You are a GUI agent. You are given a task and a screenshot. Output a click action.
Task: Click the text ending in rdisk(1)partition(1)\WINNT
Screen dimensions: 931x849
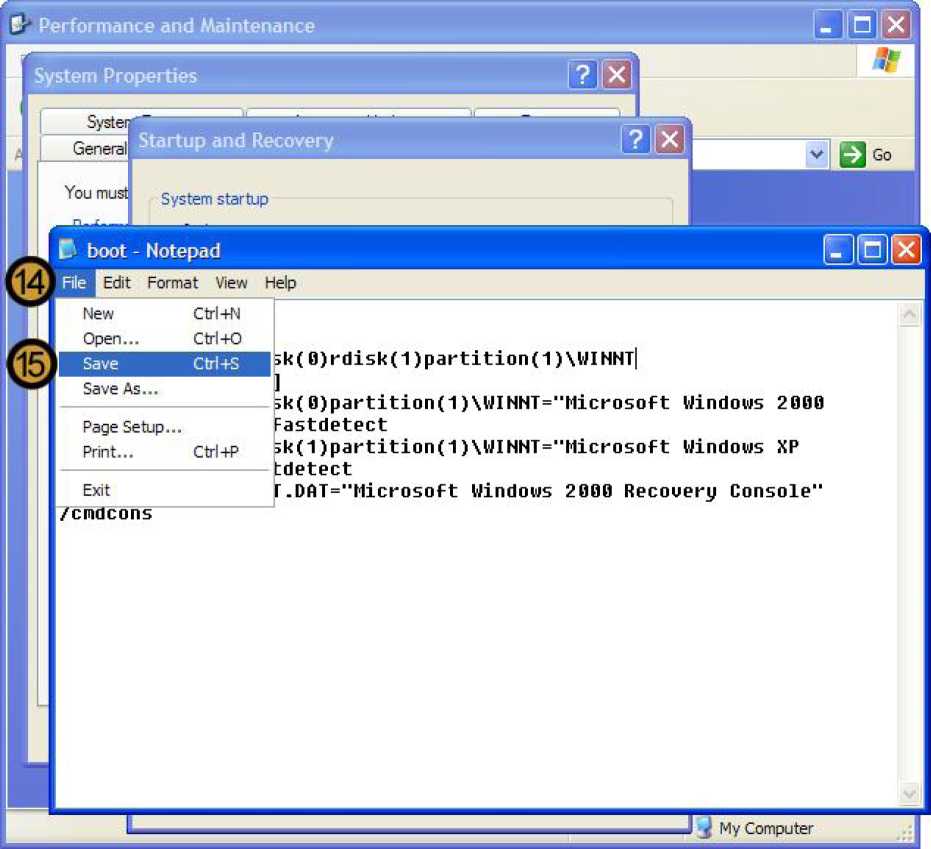coord(454,359)
